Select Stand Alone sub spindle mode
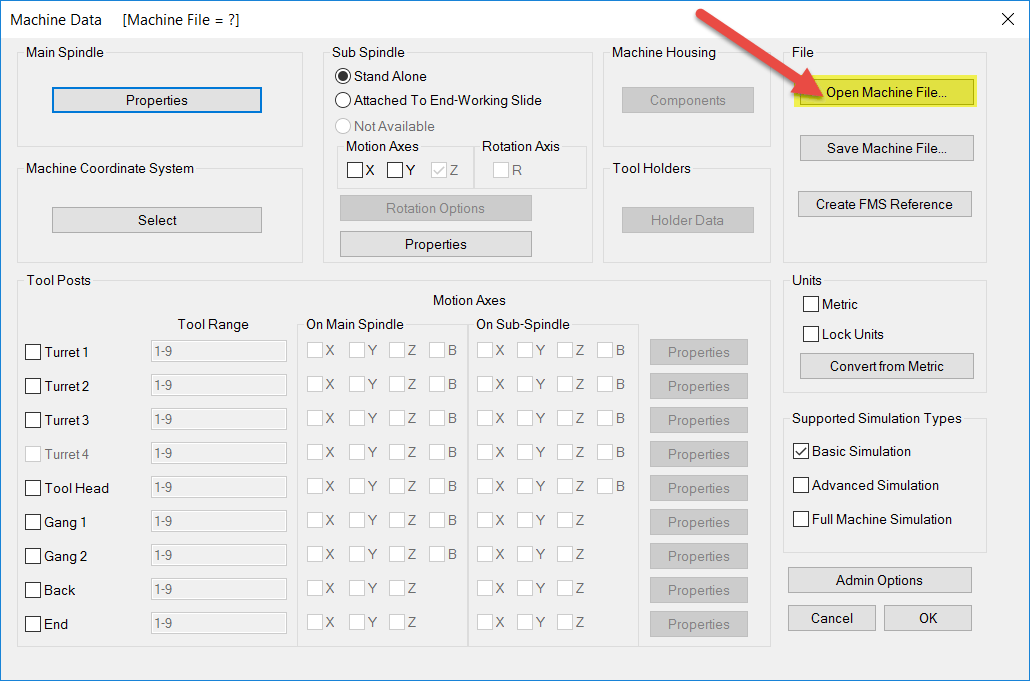Viewport: 1030px width, 681px height. pyautogui.click(x=343, y=76)
